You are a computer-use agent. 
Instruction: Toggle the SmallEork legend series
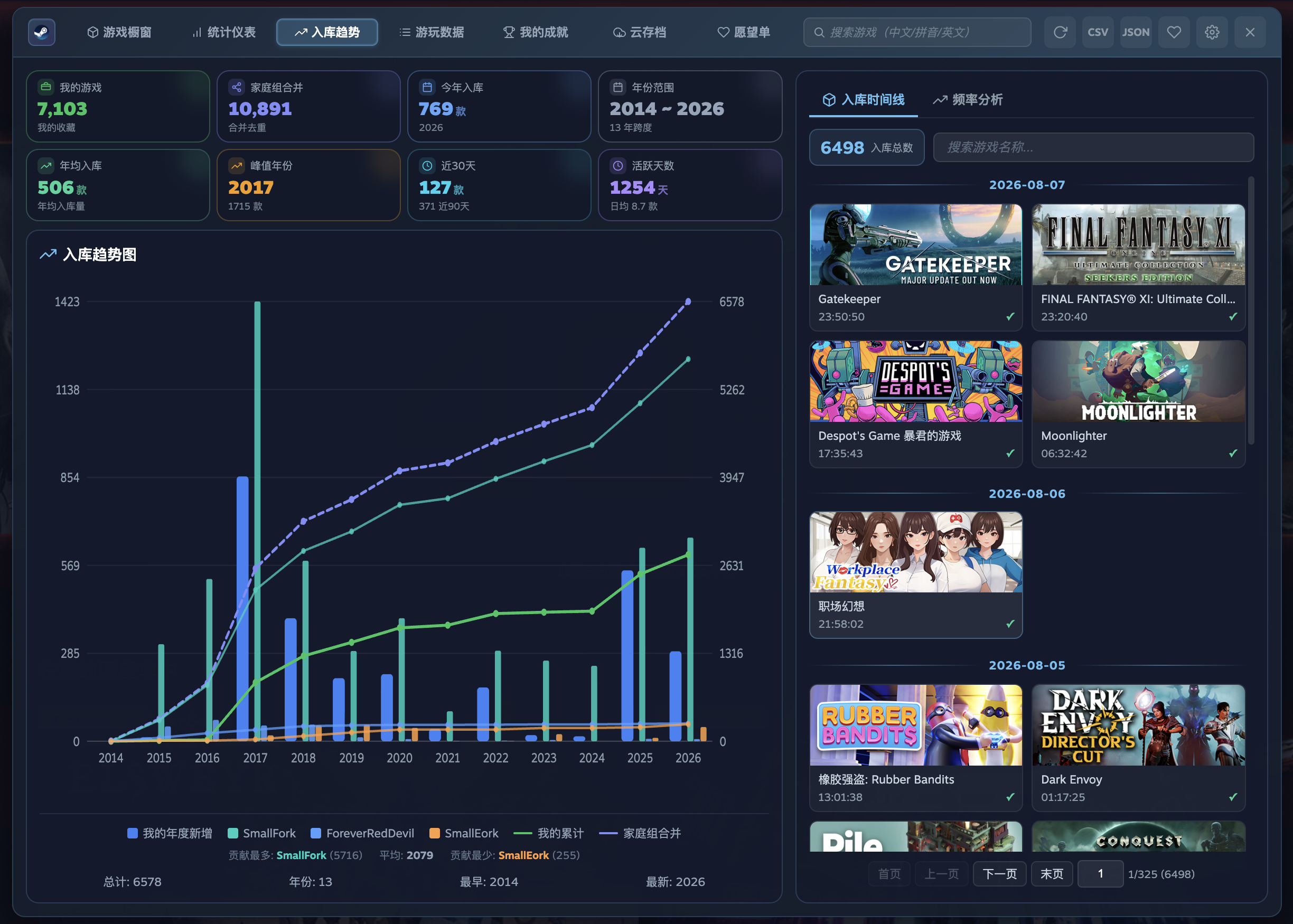tap(464, 834)
